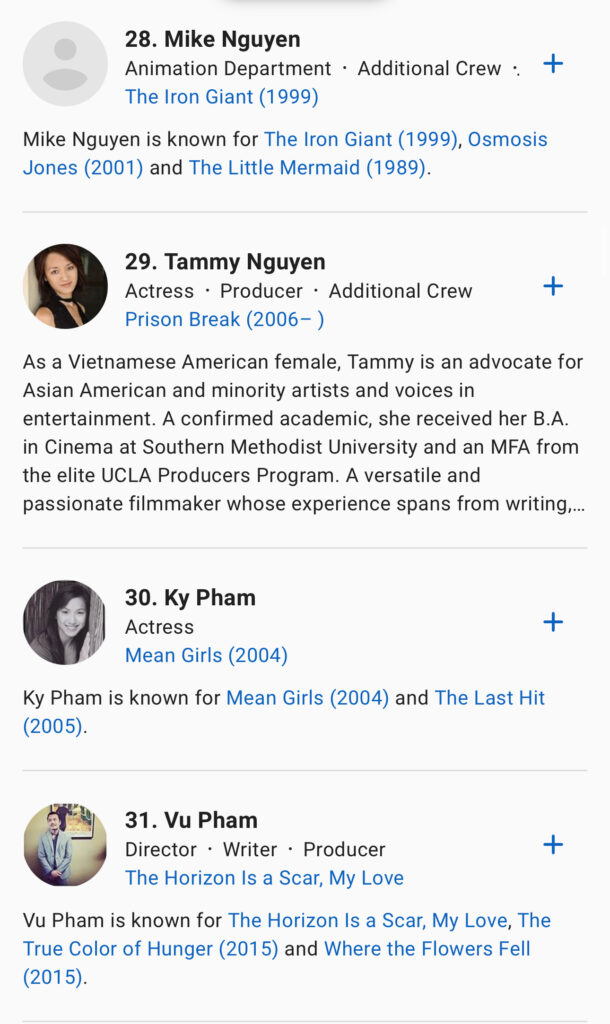This screenshot has height=1024, width=610.
Task: Open the 29. Tammy Nguyen name heading
Action: tap(225, 262)
